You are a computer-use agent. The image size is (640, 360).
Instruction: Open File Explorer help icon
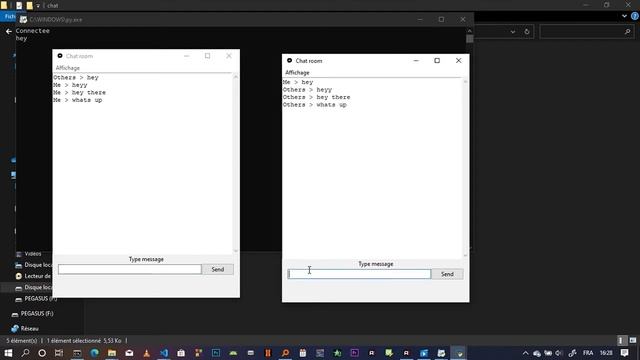tap(635, 16)
